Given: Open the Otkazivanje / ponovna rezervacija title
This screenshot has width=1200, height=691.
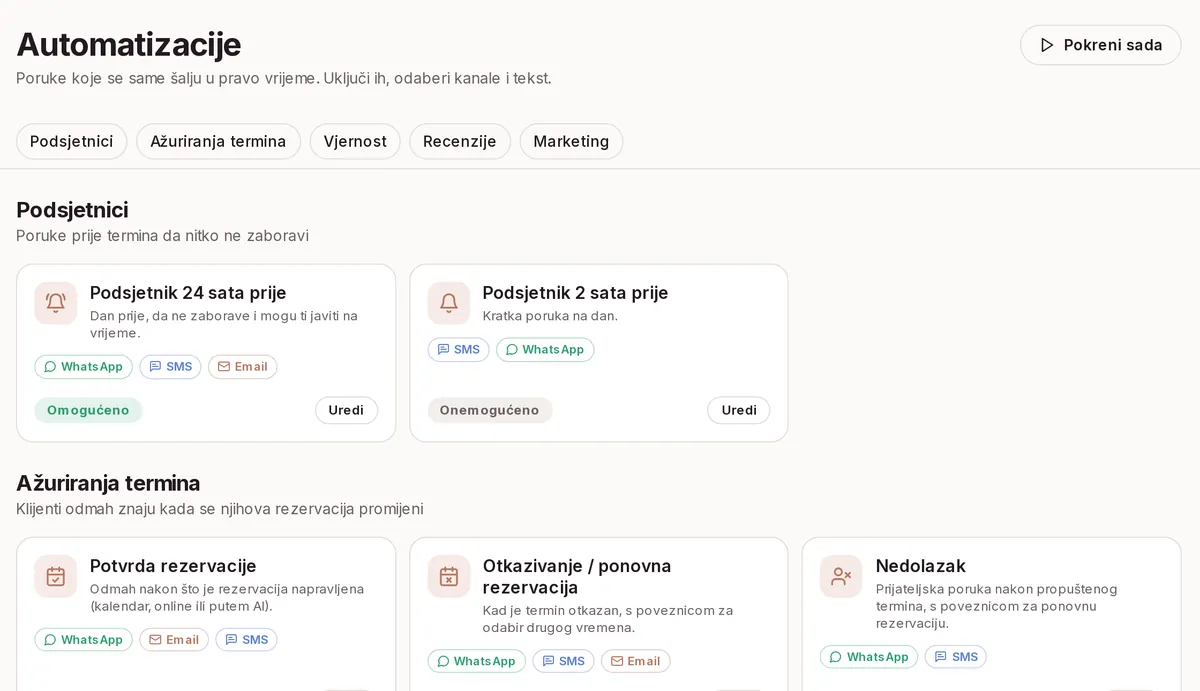Looking at the screenshot, I should 577,577.
